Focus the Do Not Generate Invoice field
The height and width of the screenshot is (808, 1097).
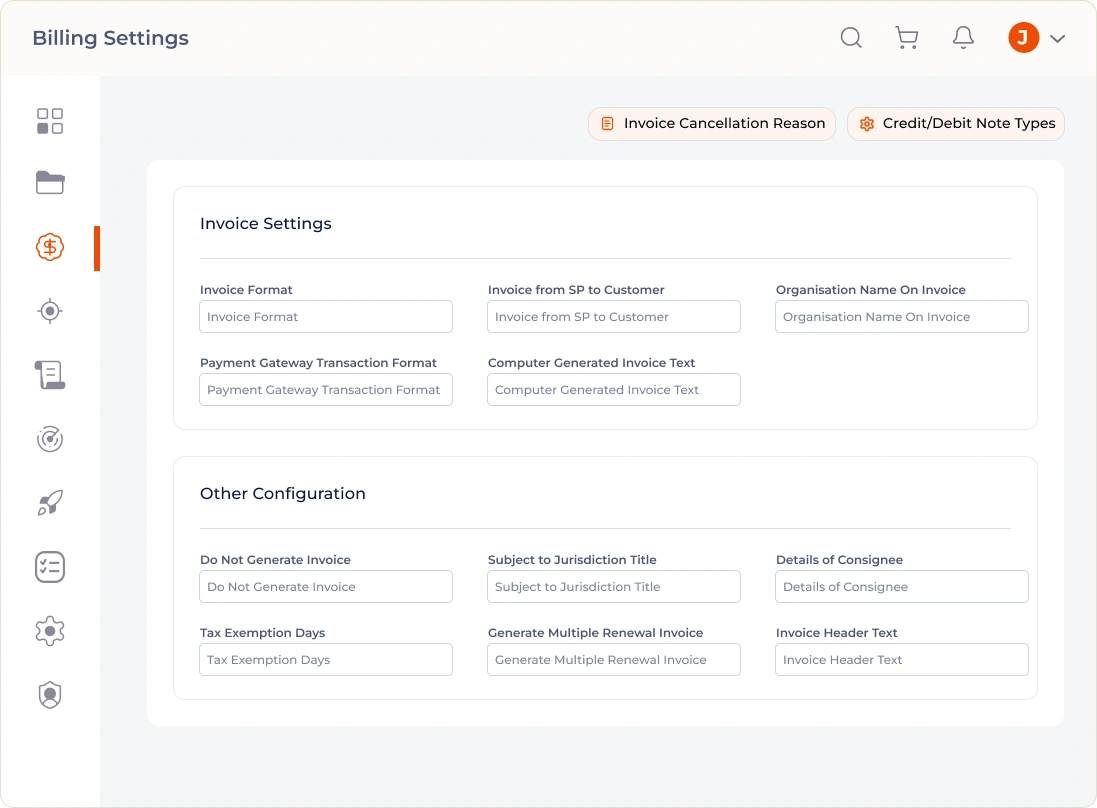[326, 587]
